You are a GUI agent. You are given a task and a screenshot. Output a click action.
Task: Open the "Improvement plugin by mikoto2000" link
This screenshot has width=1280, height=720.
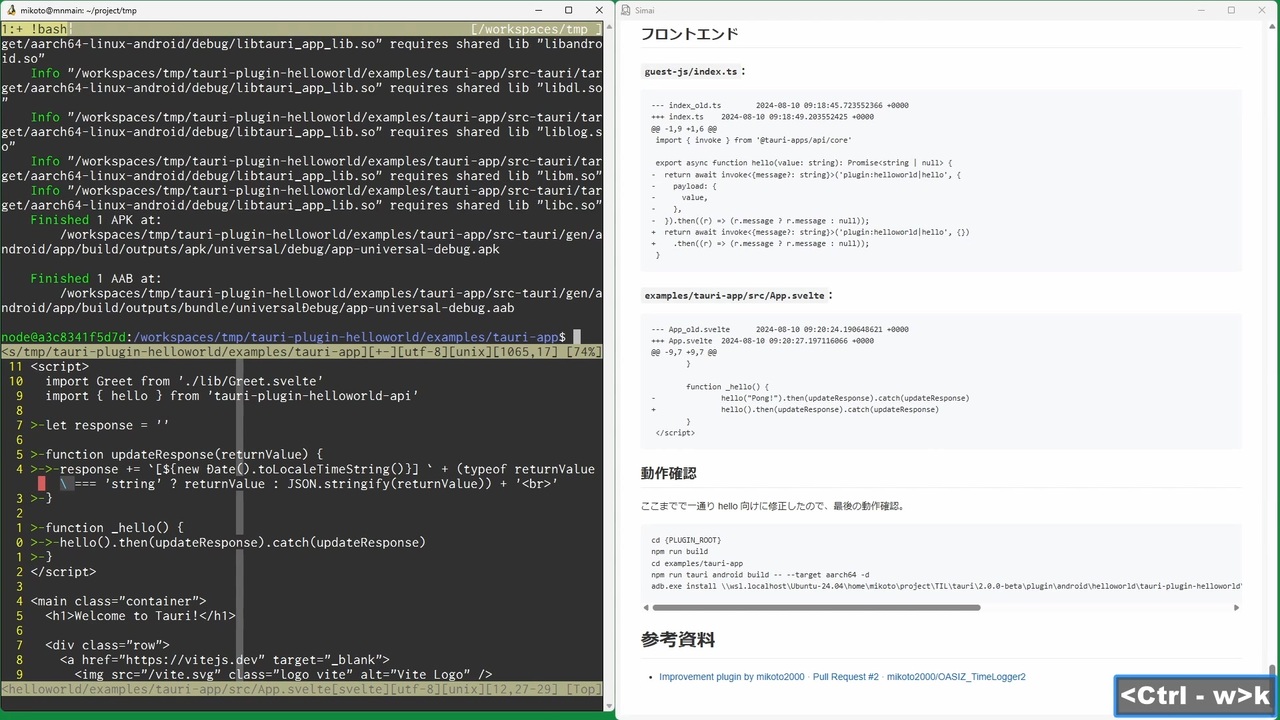(x=733, y=677)
